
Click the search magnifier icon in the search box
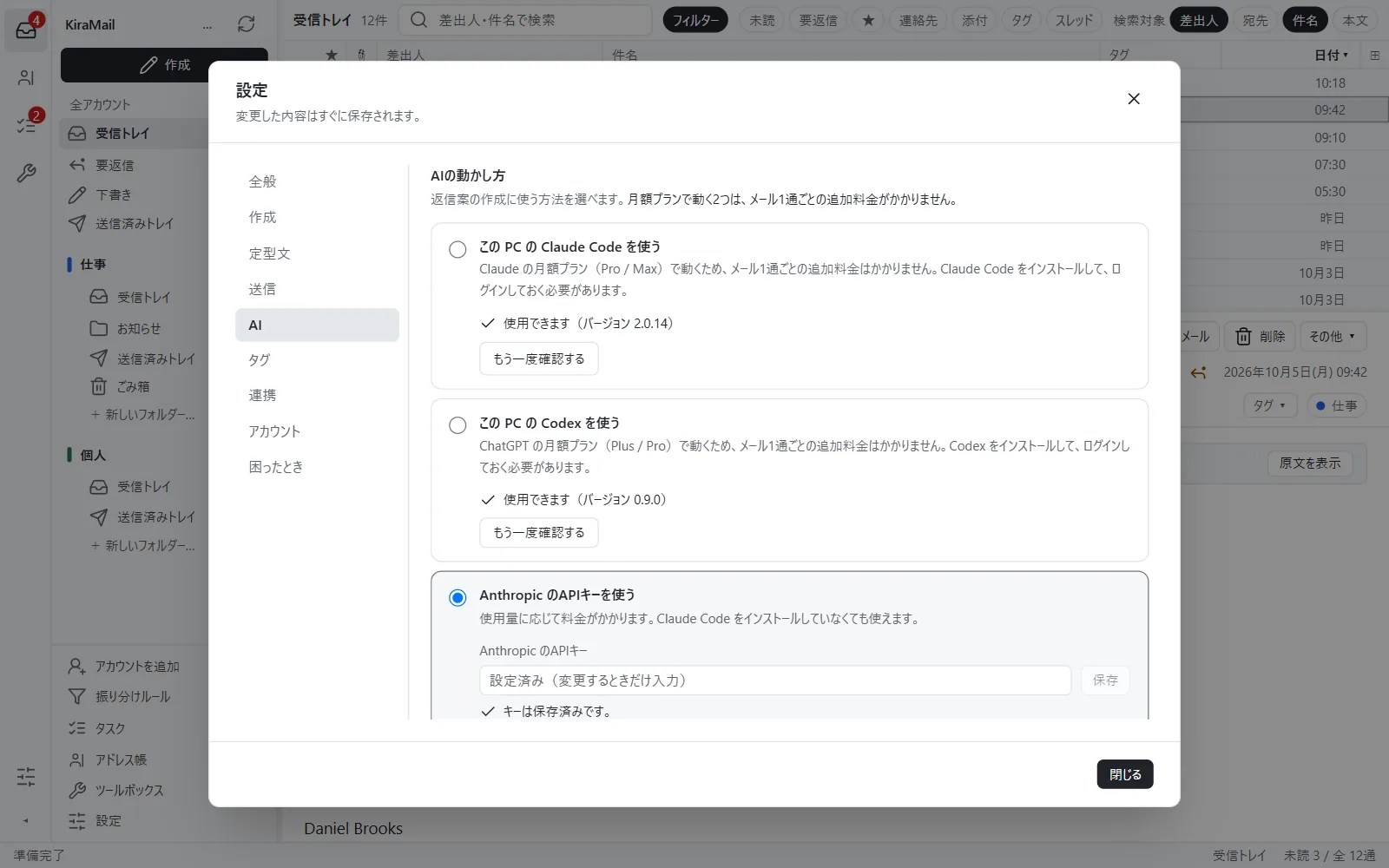(418, 20)
